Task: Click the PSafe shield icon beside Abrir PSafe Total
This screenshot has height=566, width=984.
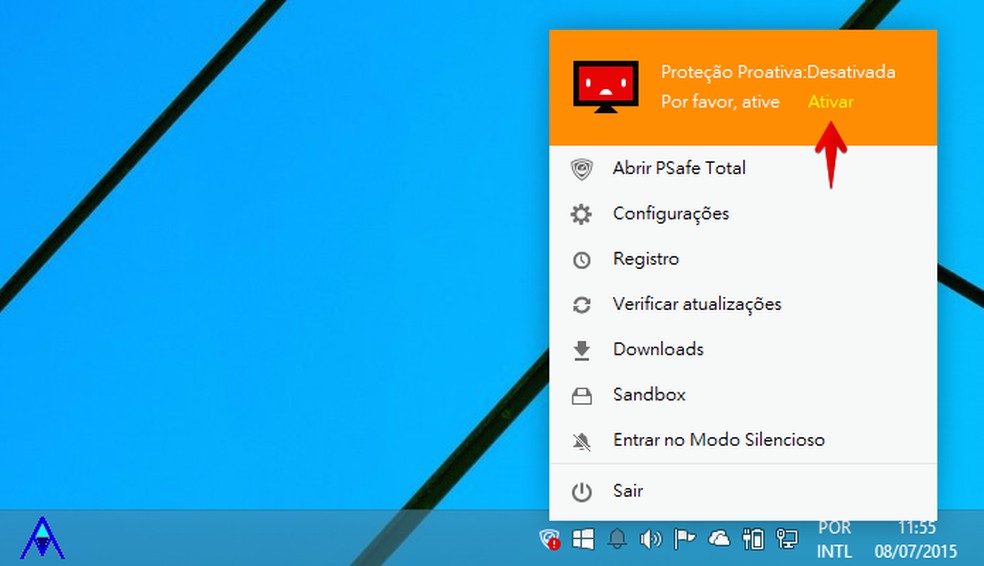Action: point(582,169)
